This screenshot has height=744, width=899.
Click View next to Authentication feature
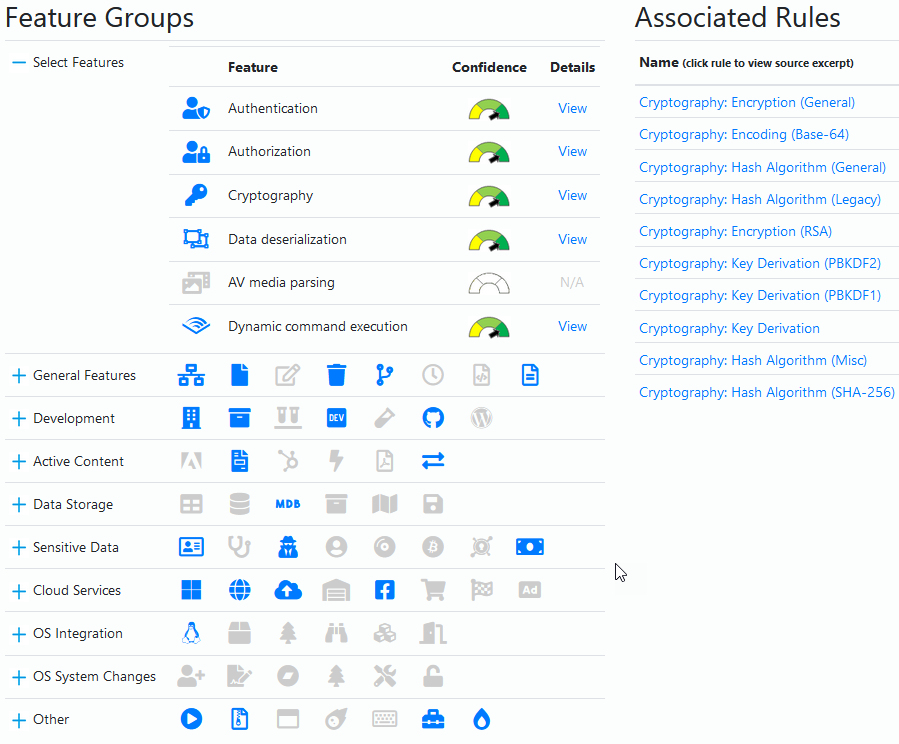[572, 108]
